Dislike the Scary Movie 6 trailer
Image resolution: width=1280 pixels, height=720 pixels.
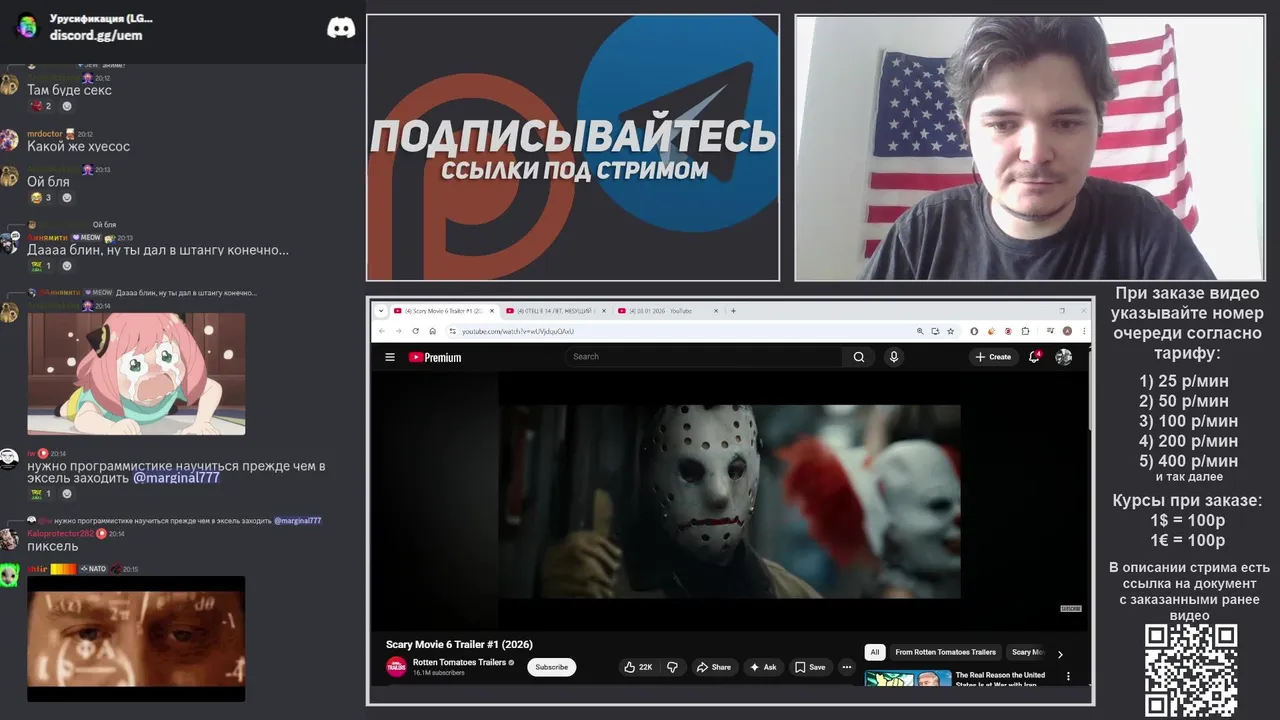click(x=673, y=667)
